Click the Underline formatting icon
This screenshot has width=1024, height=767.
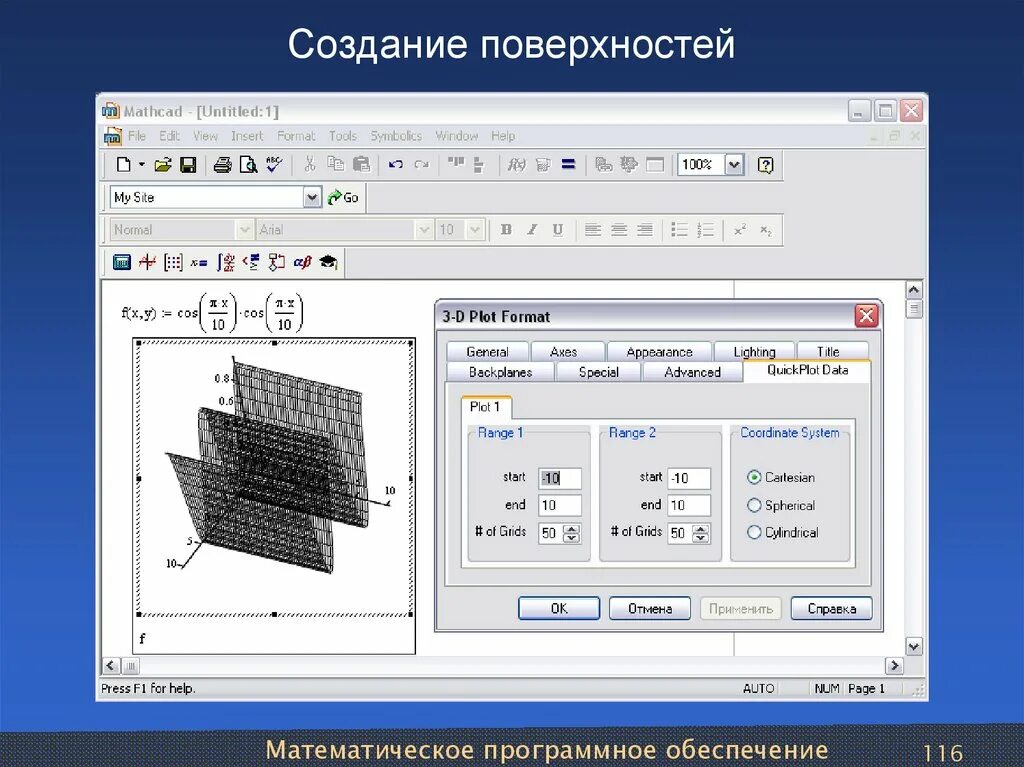[557, 230]
